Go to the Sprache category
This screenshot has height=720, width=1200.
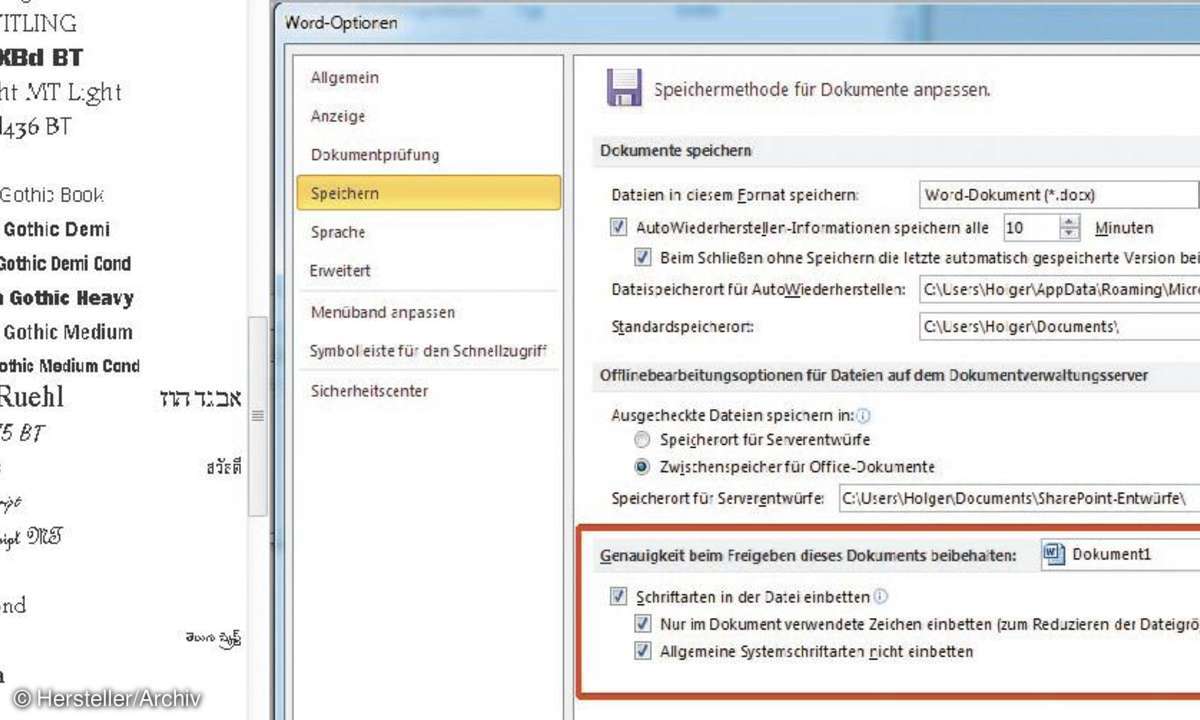click(x=429, y=232)
